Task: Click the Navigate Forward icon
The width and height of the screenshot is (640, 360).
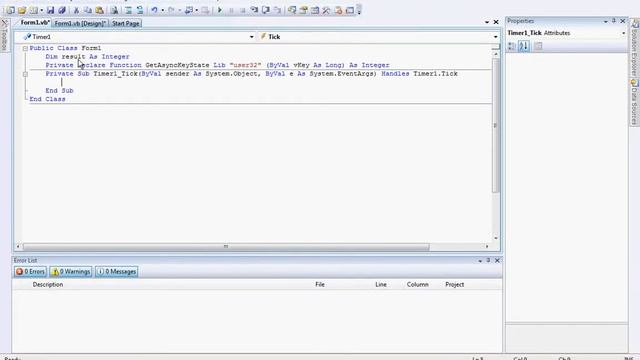Action: point(206,10)
